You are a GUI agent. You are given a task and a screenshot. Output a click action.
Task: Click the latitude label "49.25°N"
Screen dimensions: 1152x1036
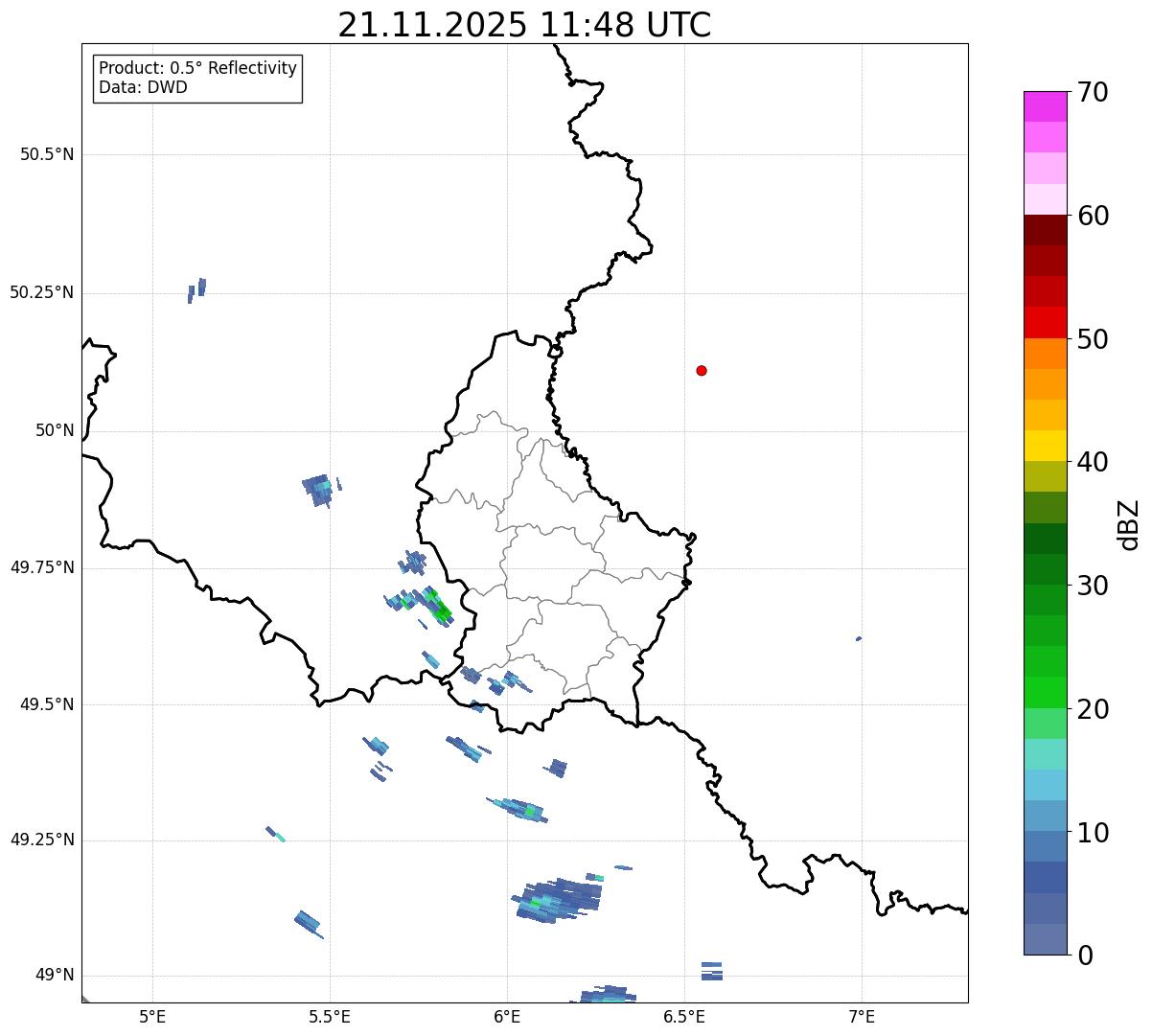[x=42, y=840]
